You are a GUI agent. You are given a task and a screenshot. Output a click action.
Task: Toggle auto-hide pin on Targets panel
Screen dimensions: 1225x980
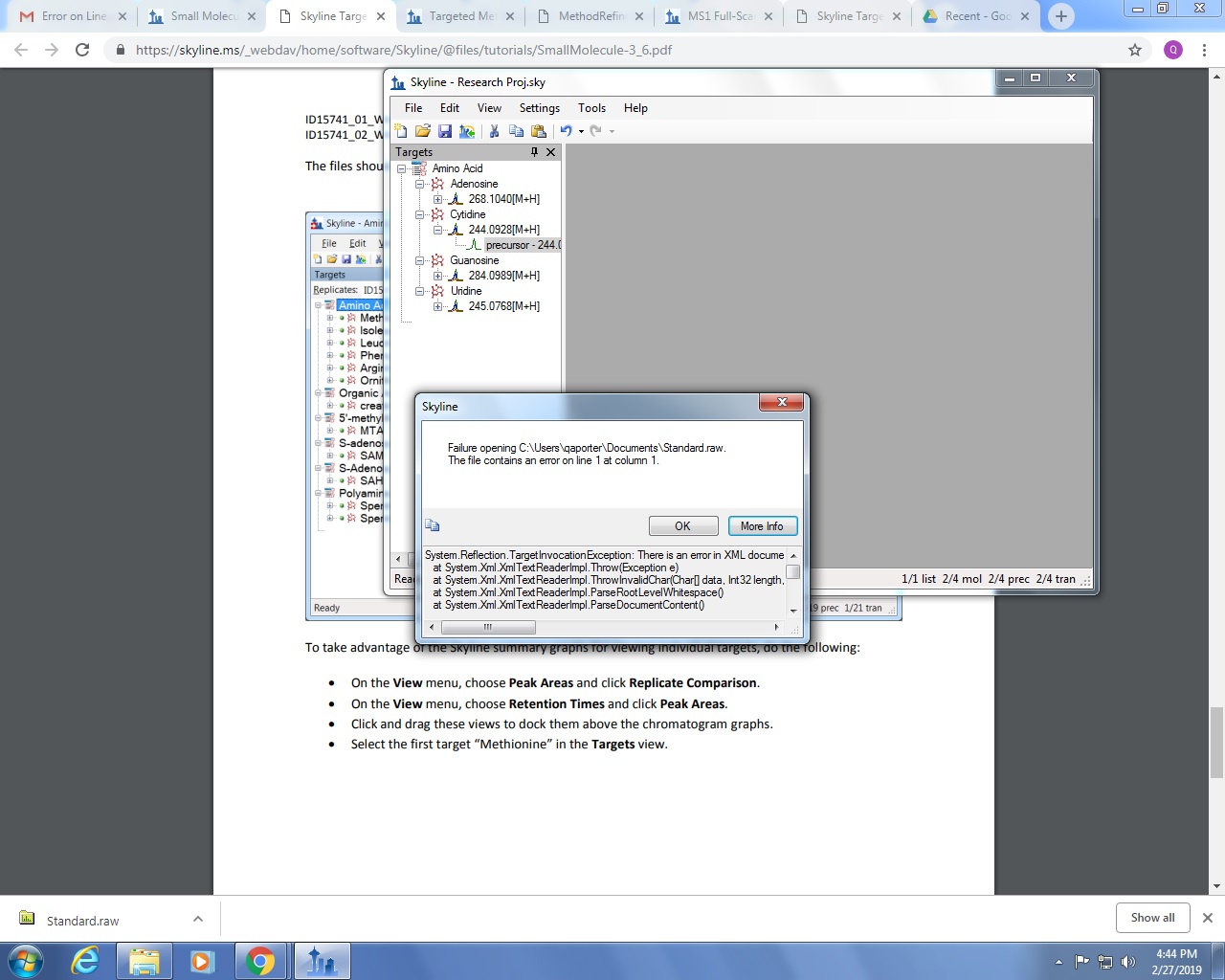[534, 152]
